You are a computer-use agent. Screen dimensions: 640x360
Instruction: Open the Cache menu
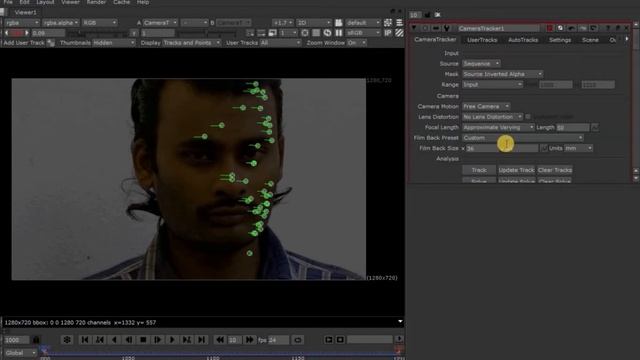tap(121, 2)
